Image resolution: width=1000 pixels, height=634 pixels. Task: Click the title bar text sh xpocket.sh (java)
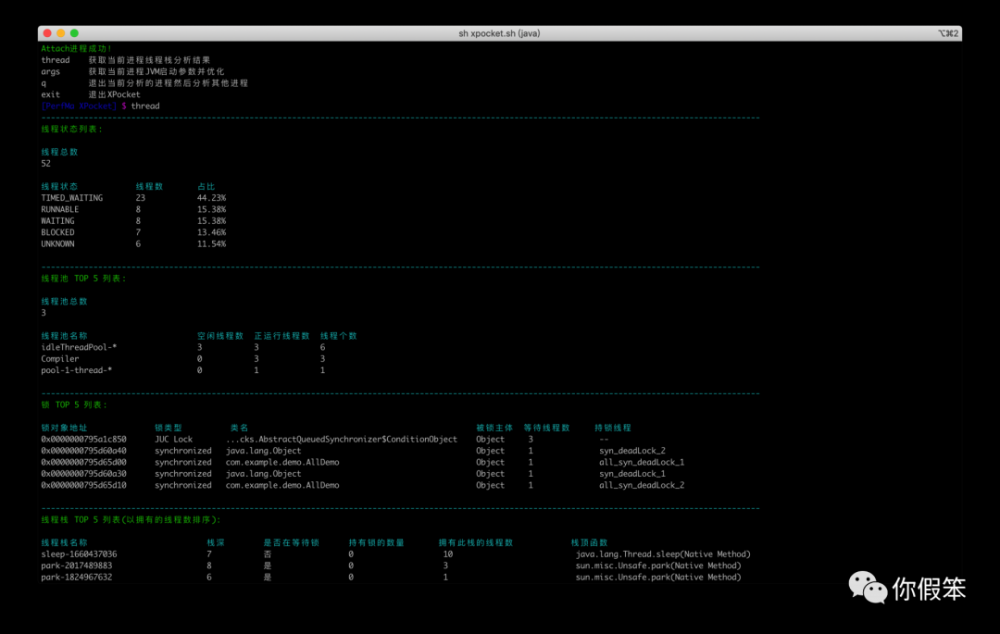point(500,32)
